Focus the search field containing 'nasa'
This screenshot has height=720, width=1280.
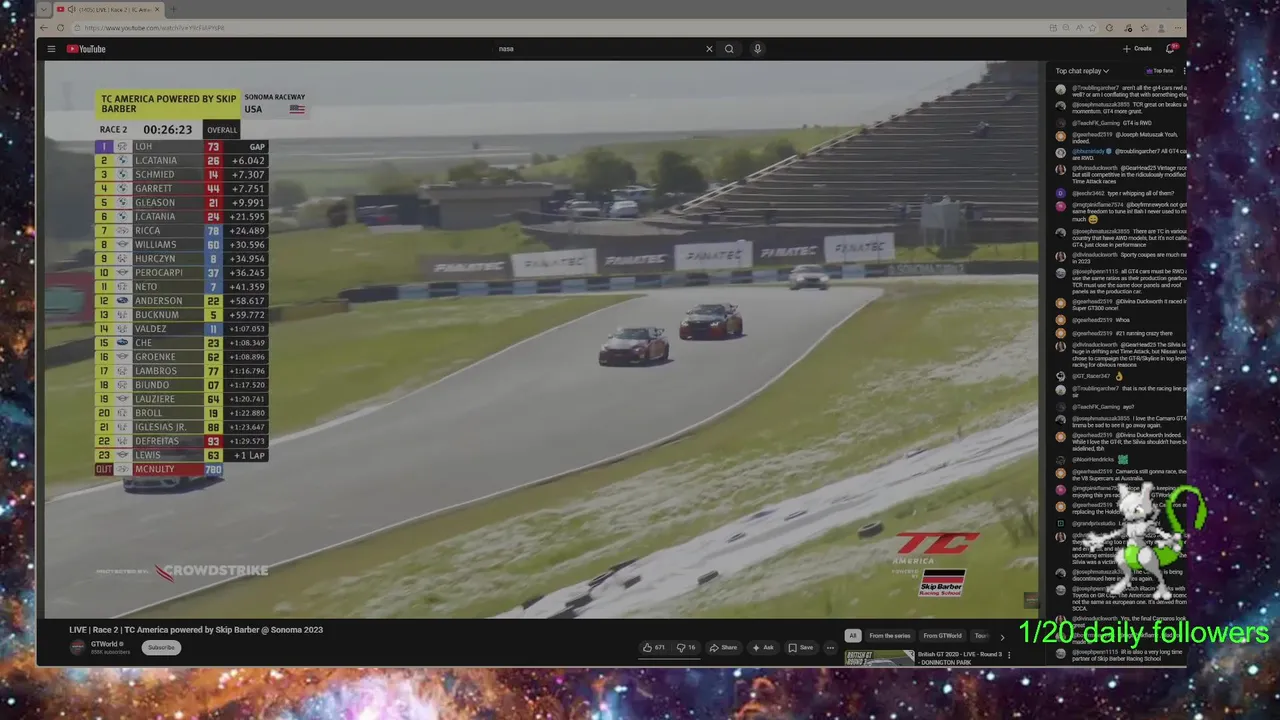pos(598,49)
